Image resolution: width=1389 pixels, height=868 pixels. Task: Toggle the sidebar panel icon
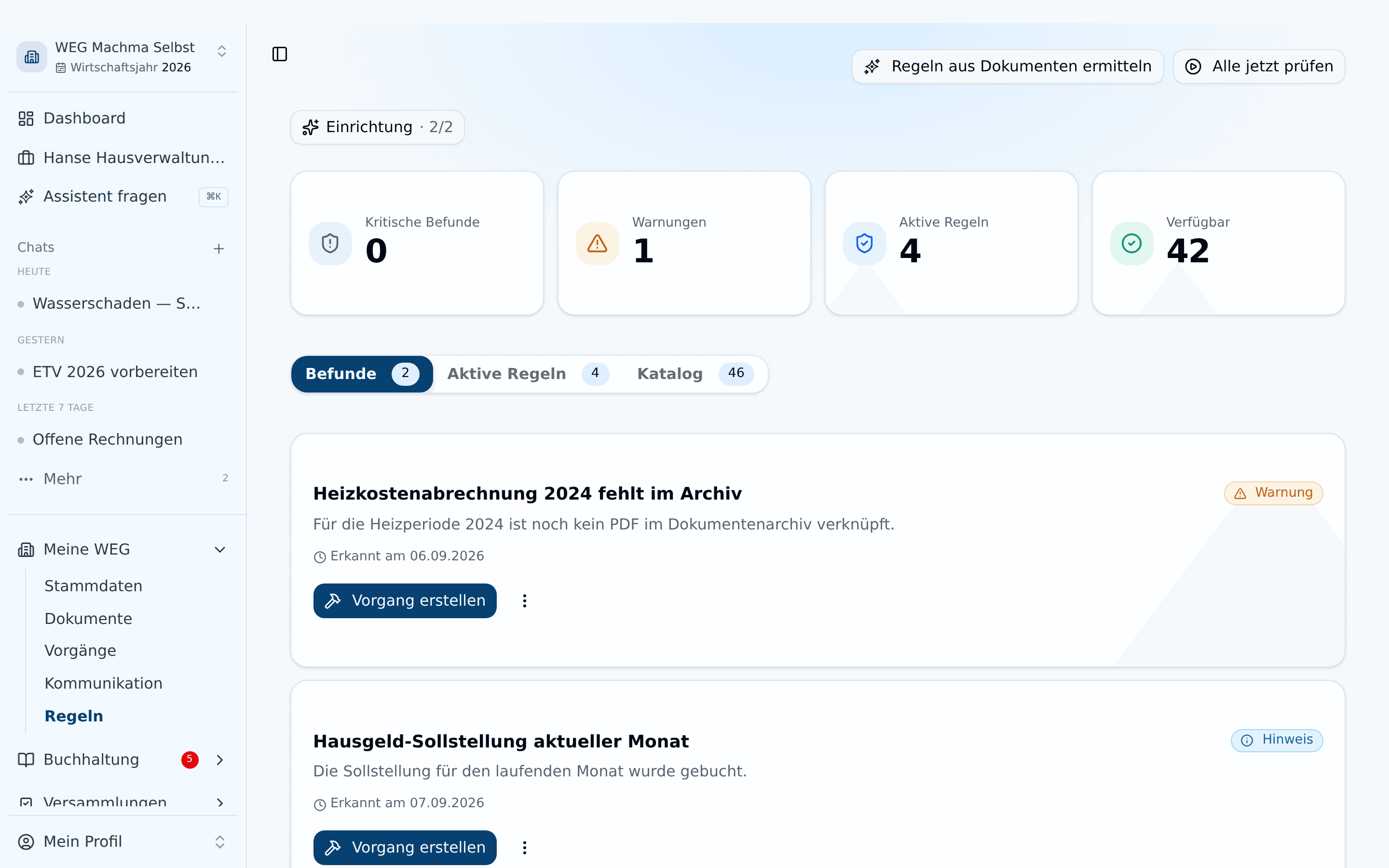point(280,54)
